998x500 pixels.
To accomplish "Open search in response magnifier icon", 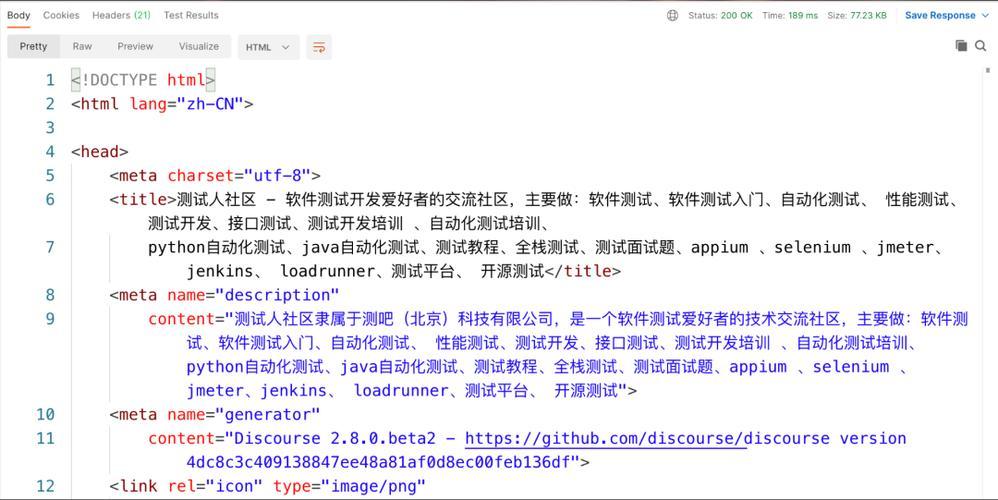I will [981, 45].
